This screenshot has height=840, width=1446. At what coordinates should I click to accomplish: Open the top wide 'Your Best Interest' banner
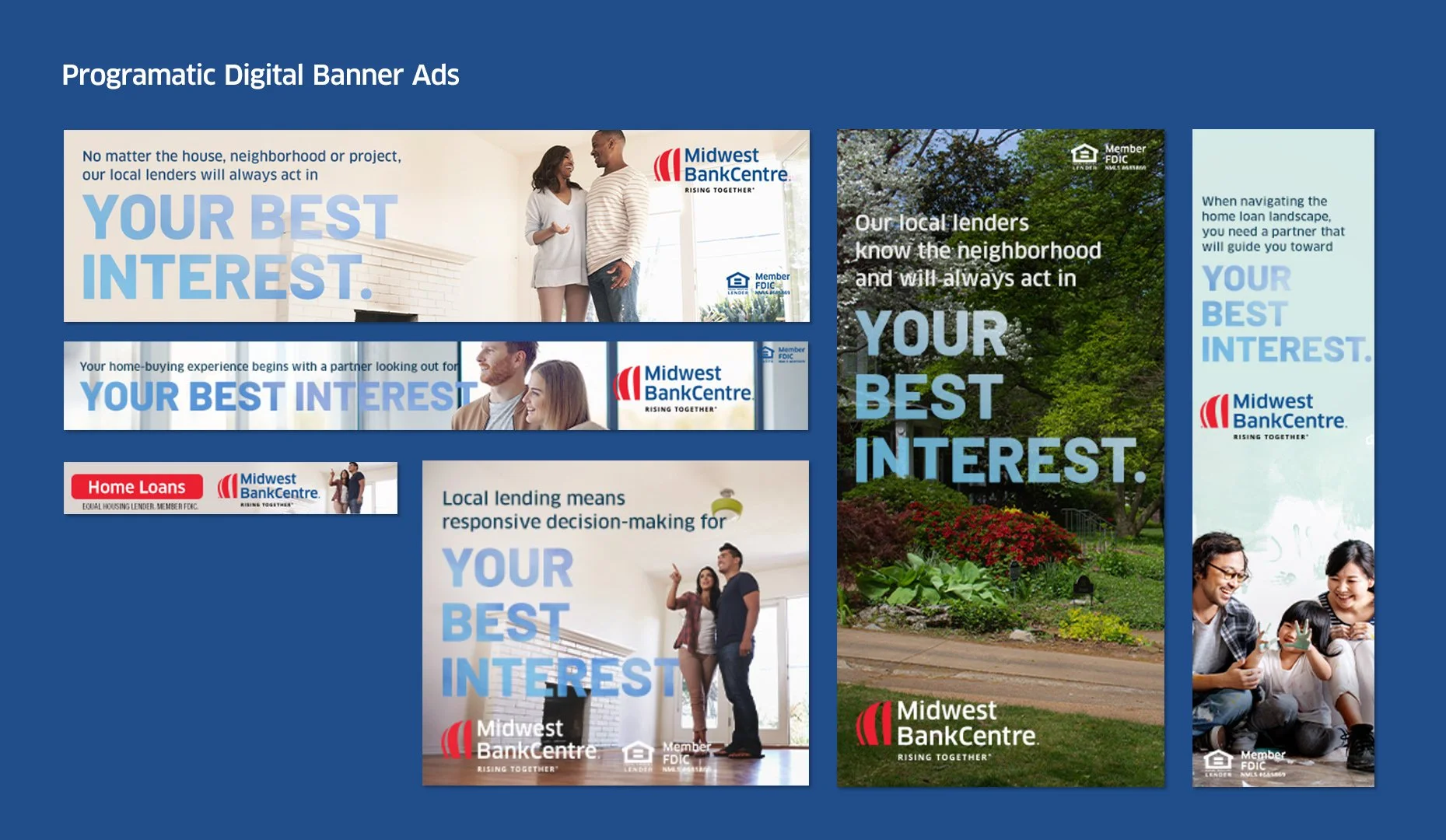[x=436, y=226]
